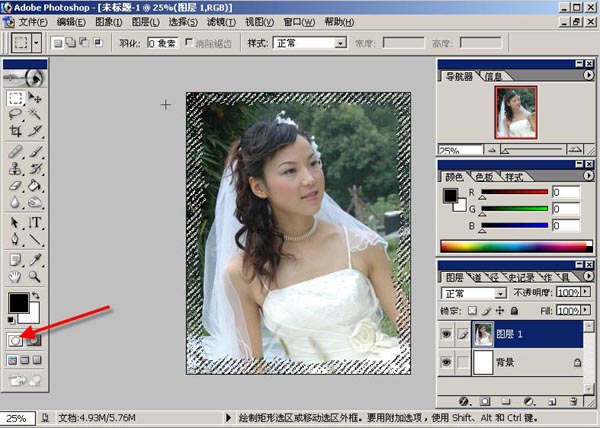Choose Full Screen with Menu Bar mode

[x=25, y=360]
